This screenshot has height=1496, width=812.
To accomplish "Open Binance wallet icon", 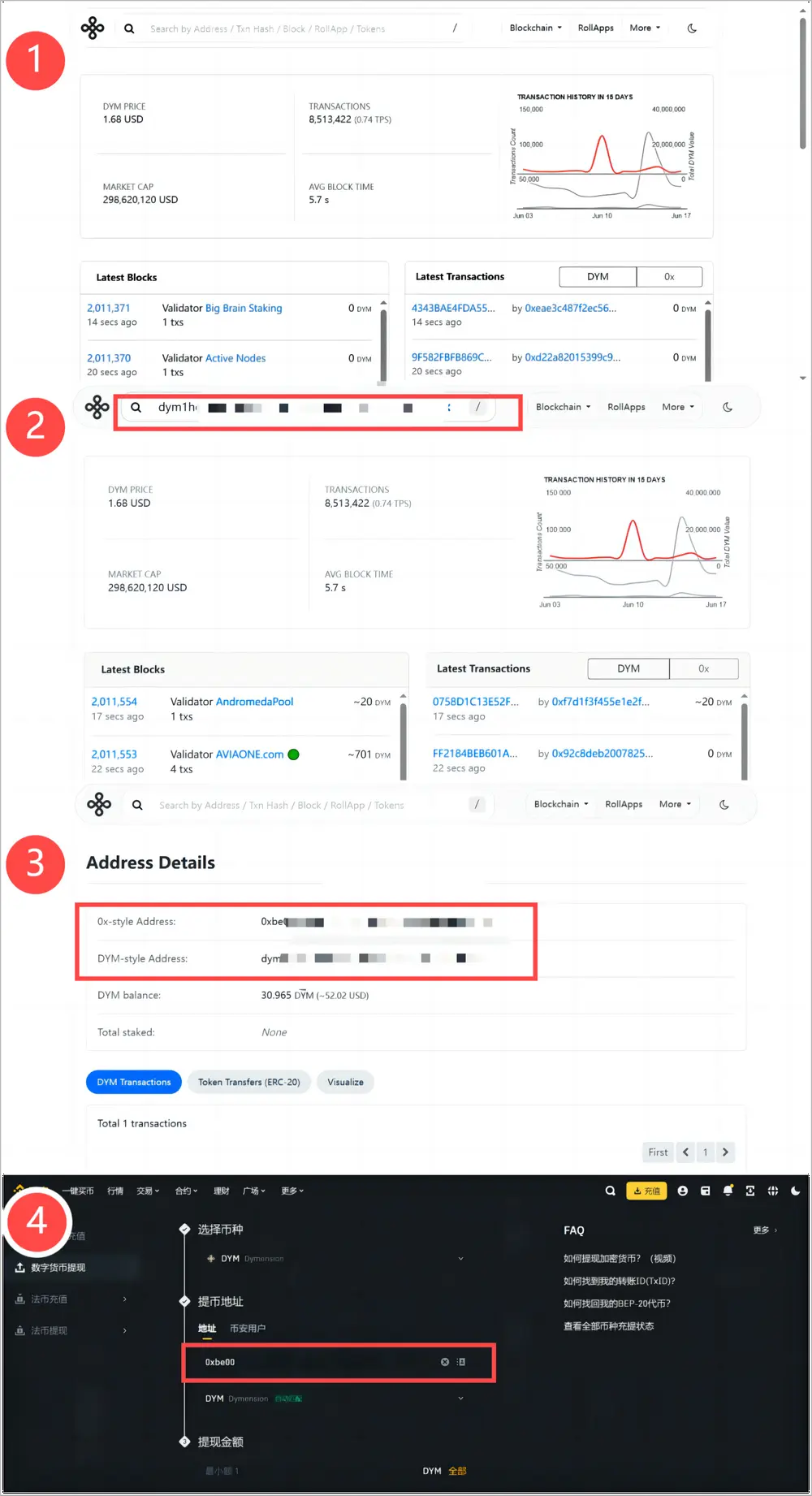I will (x=706, y=1191).
